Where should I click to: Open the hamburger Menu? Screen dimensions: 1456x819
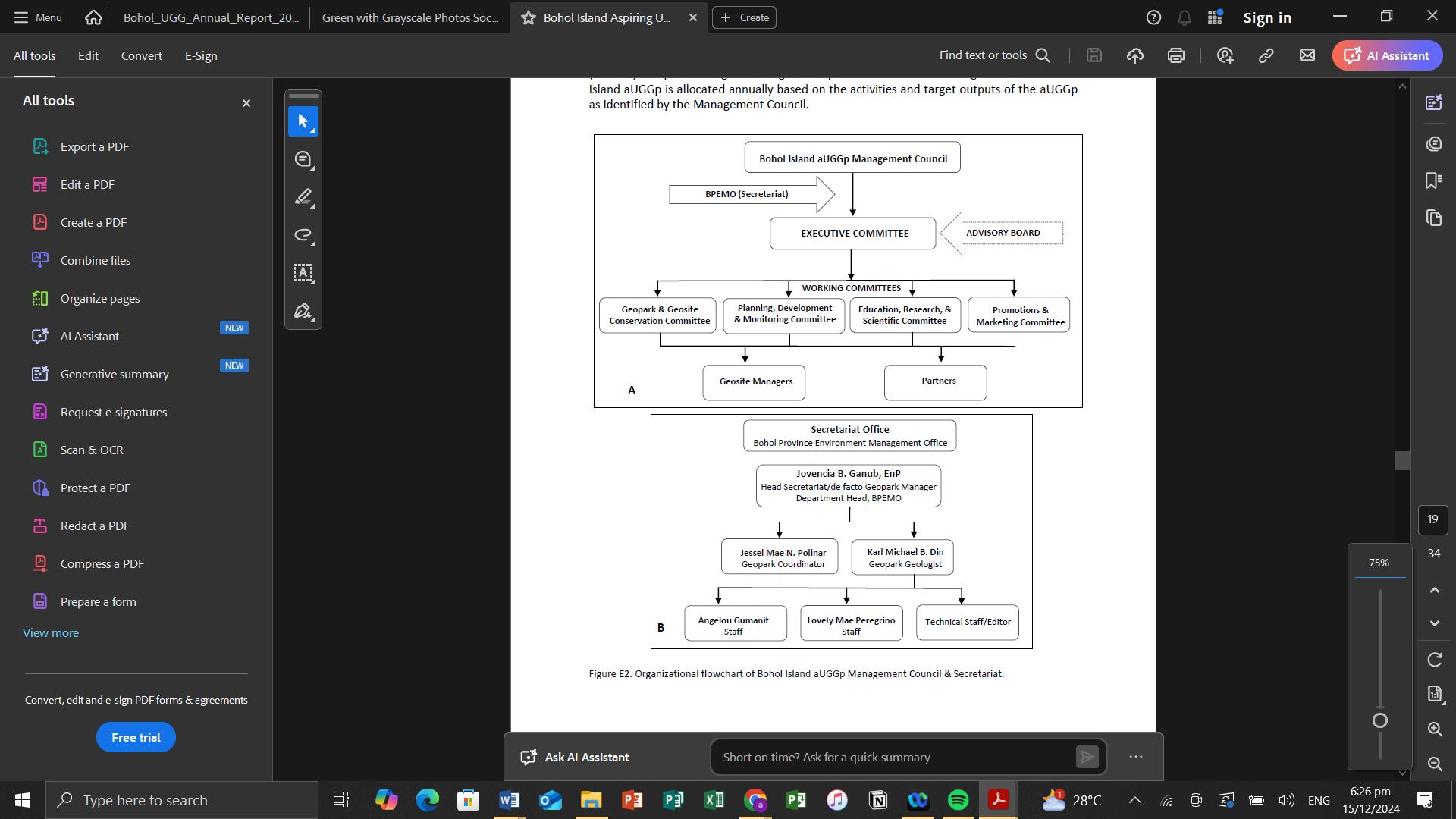point(37,17)
